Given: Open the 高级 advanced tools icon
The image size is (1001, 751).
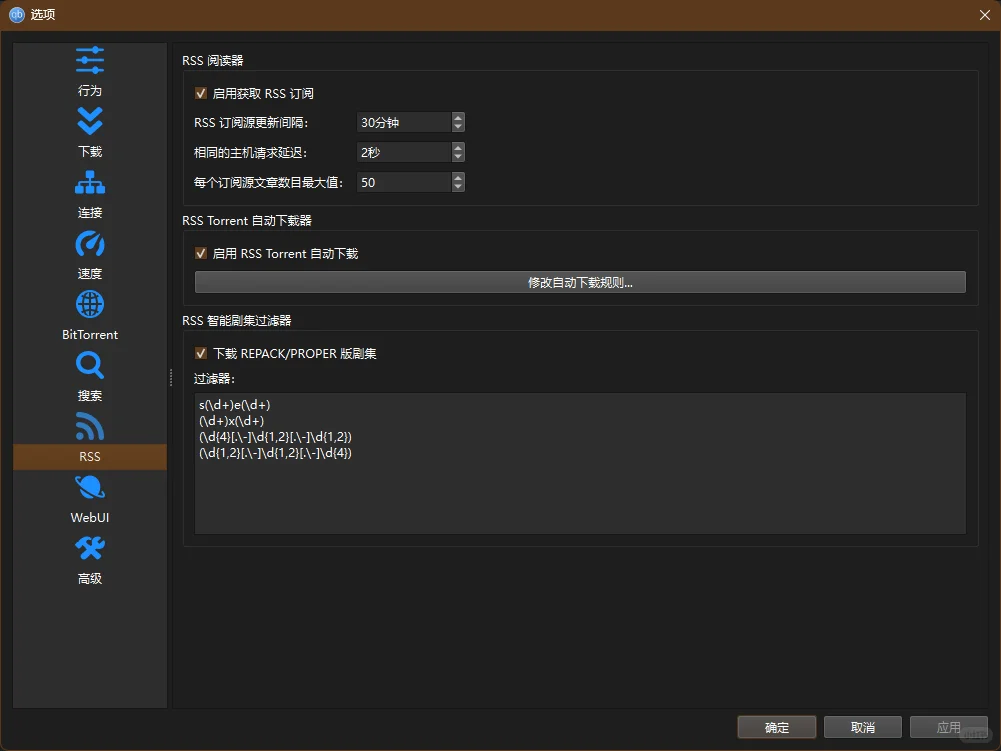Looking at the screenshot, I should (x=89, y=548).
